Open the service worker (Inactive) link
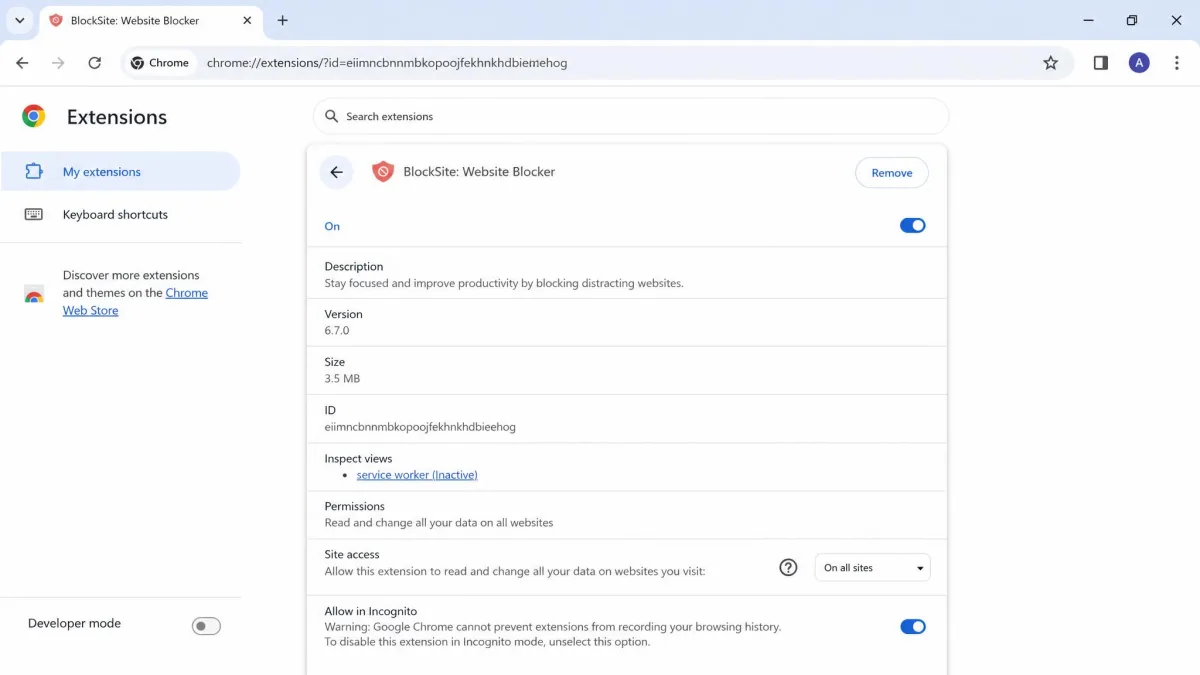1200x675 pixels. pos(417,475)
